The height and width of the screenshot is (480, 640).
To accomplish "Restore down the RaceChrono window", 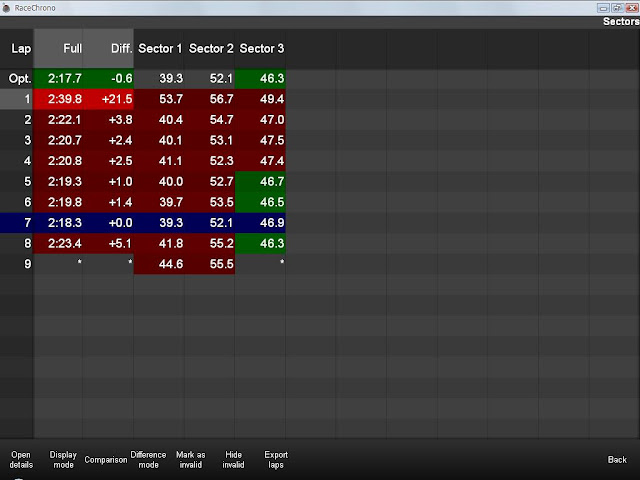I will 617,8.
